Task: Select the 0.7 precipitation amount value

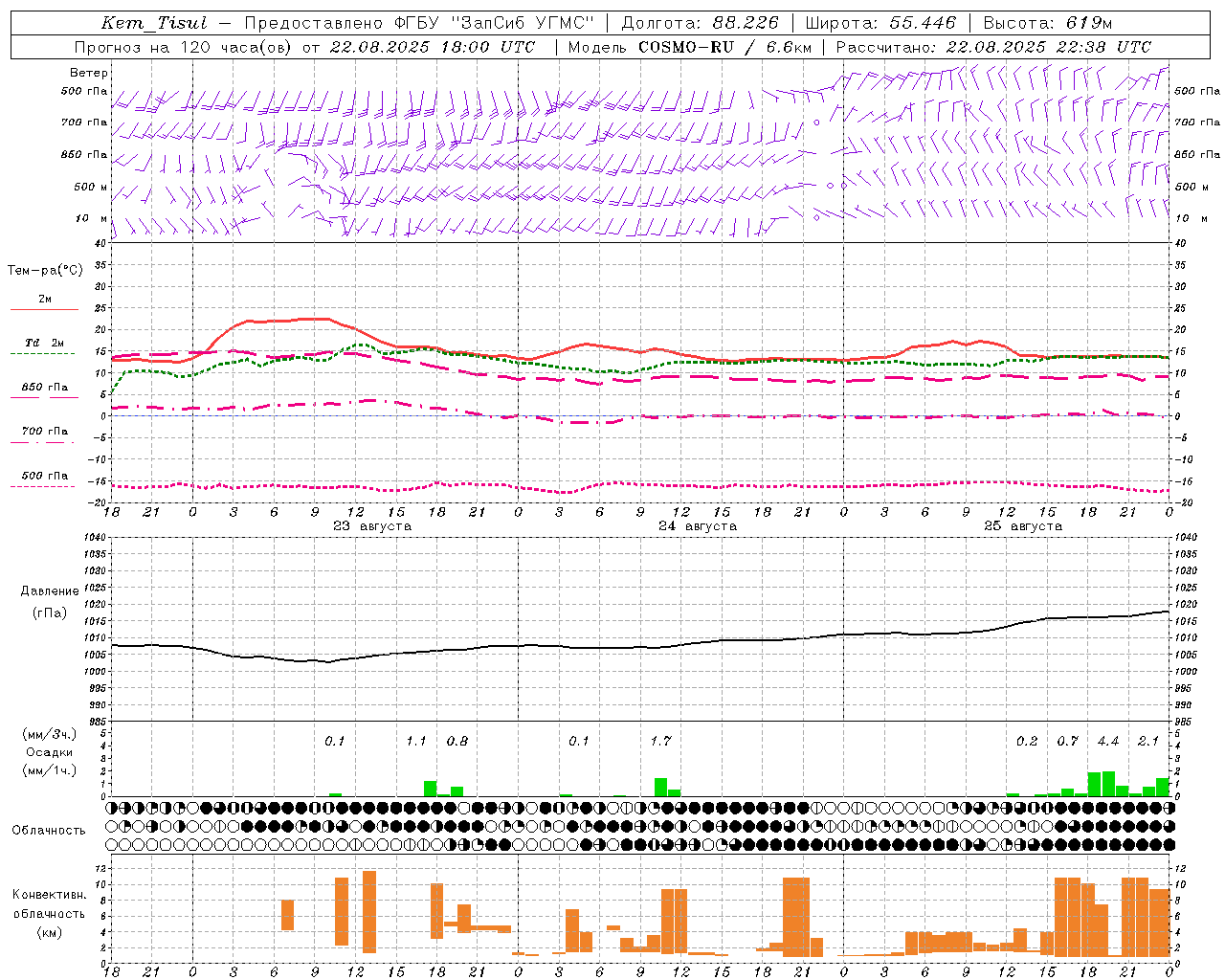Action: click(x=1067, y=742)
